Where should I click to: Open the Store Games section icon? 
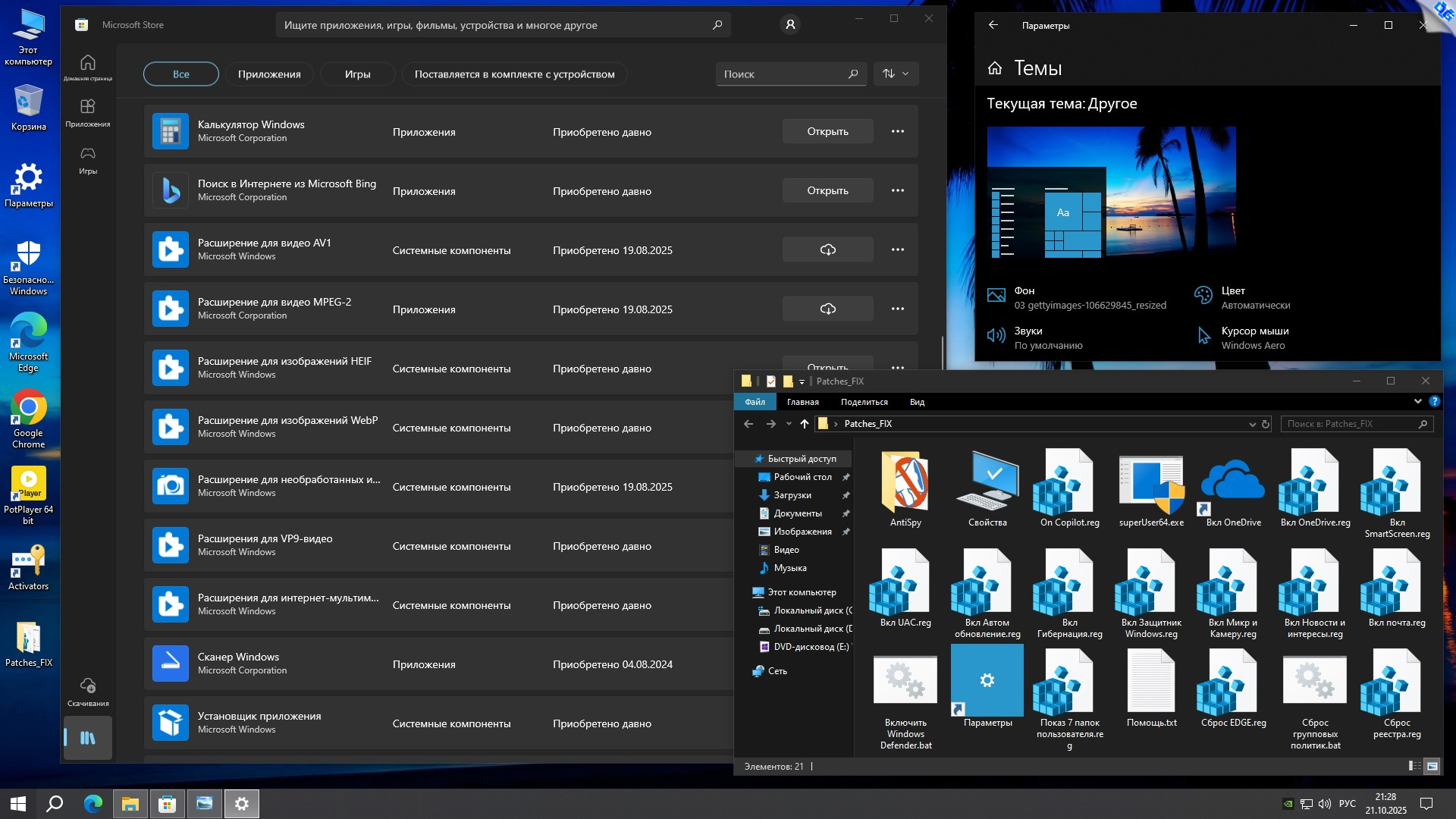point(88,154)
